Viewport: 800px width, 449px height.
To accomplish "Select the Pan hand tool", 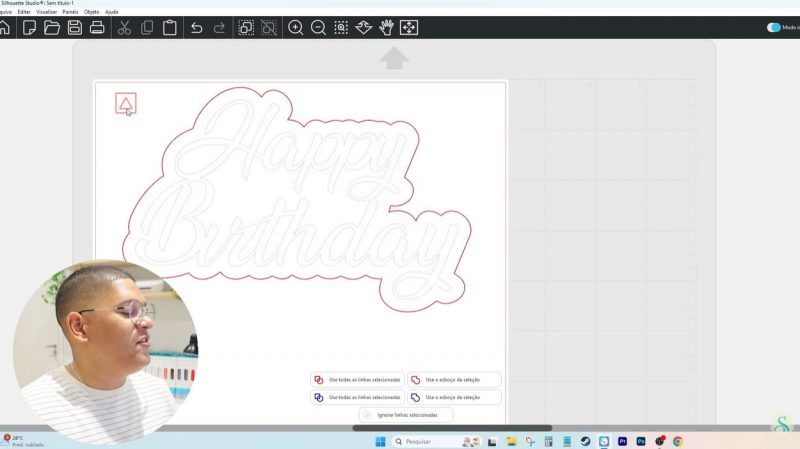I will 386,28.
